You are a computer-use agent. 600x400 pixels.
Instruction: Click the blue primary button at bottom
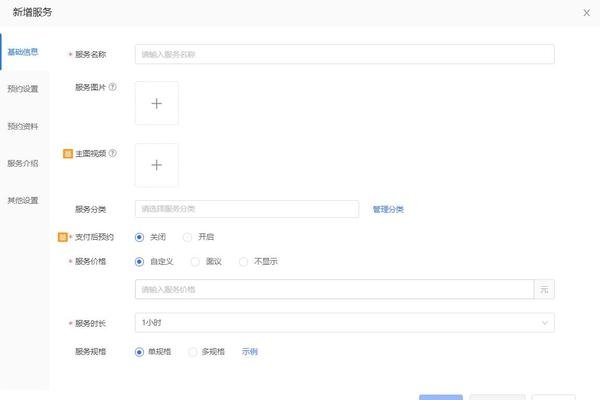[x=441, y=397]
